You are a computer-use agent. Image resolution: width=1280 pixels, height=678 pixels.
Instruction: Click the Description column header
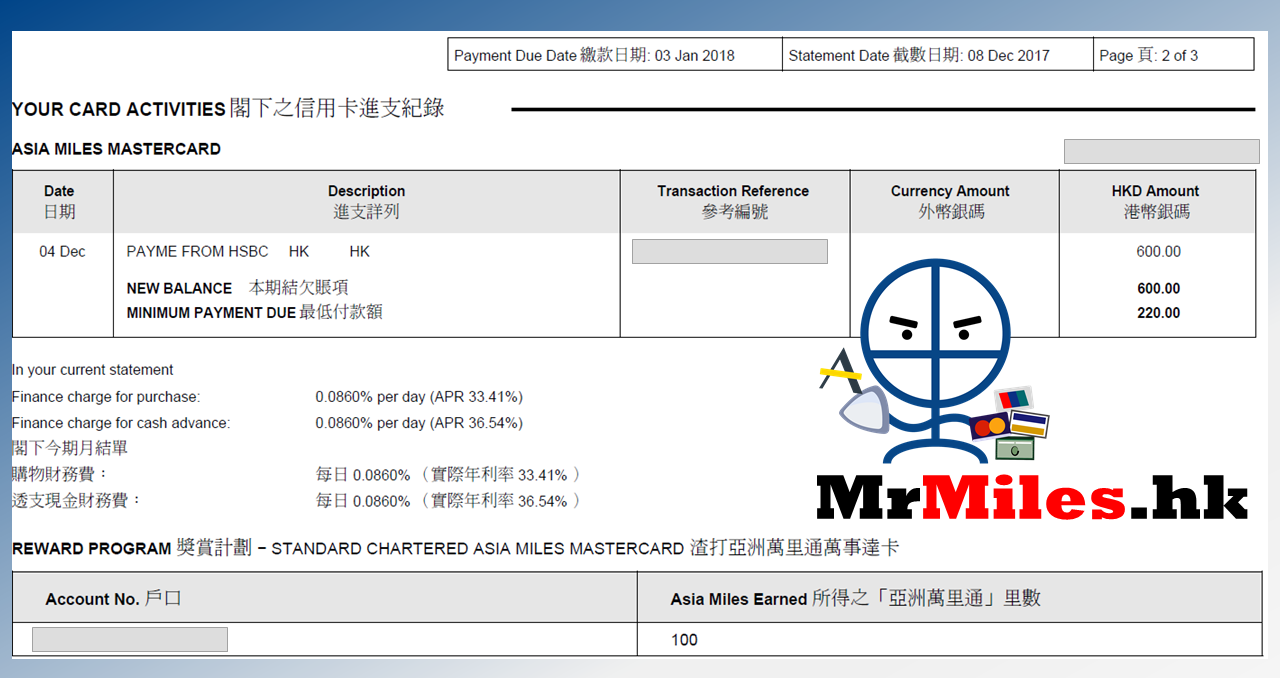[367, 201]
